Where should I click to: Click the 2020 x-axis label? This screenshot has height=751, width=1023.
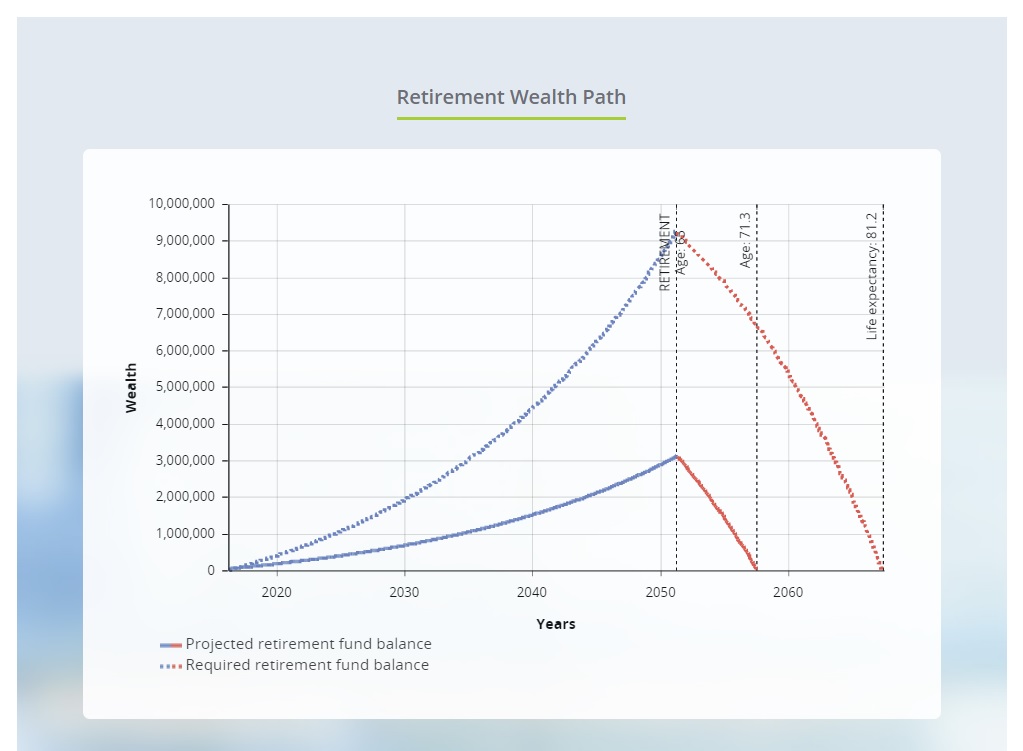[x=277, y=592]
